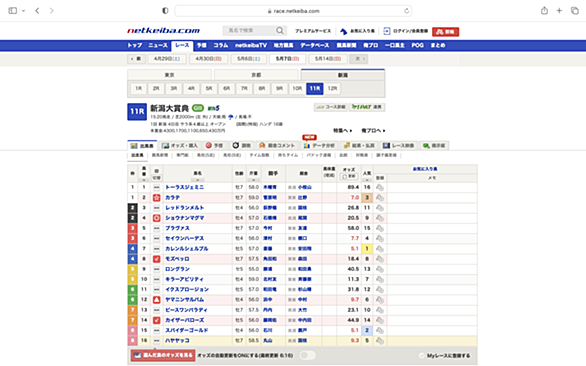Click favorite register icon for ヤマニンサルバム
This screenshot has width=586, height=366.
pos(380,300)
